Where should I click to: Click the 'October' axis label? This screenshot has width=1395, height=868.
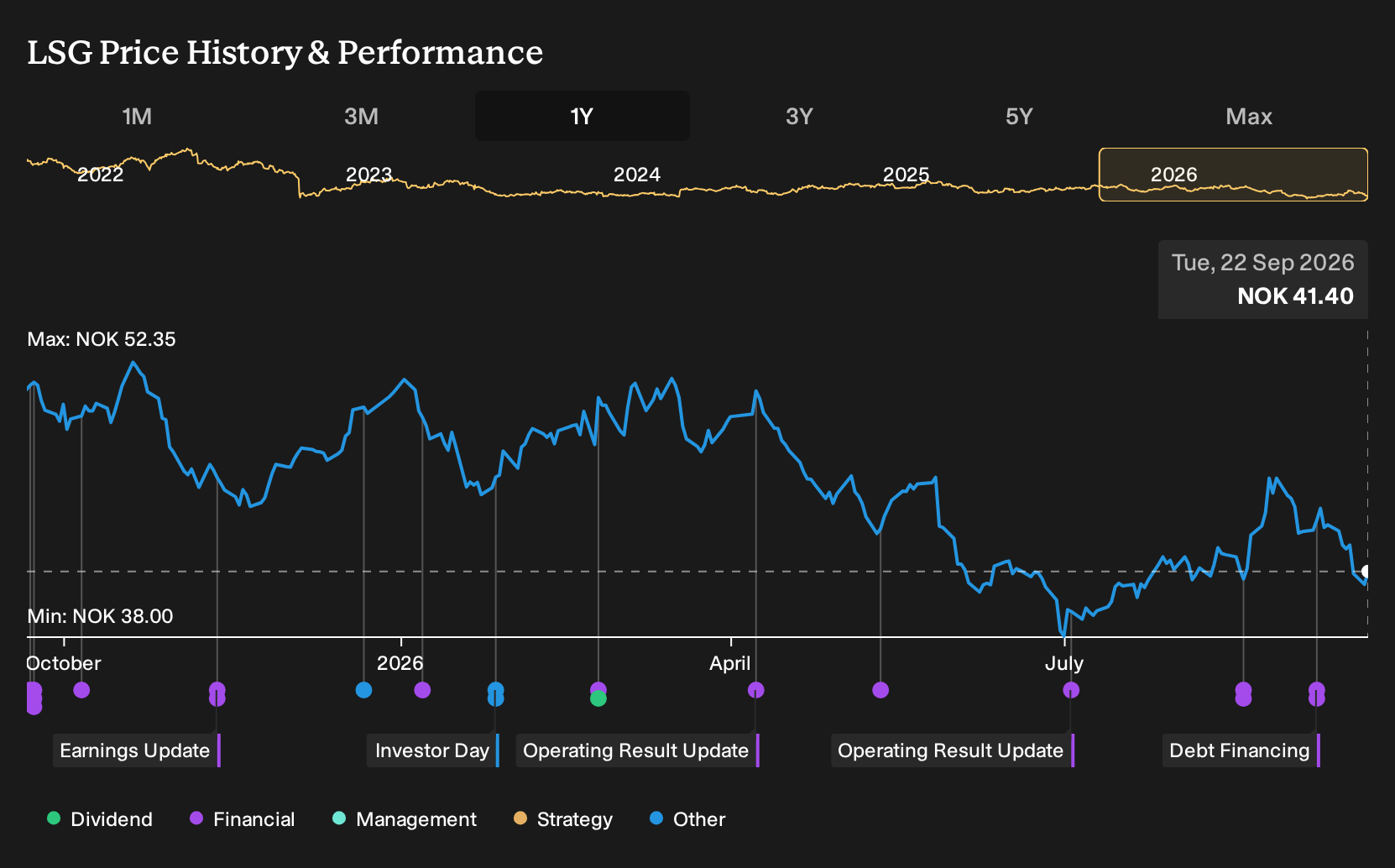click(64, 663)
